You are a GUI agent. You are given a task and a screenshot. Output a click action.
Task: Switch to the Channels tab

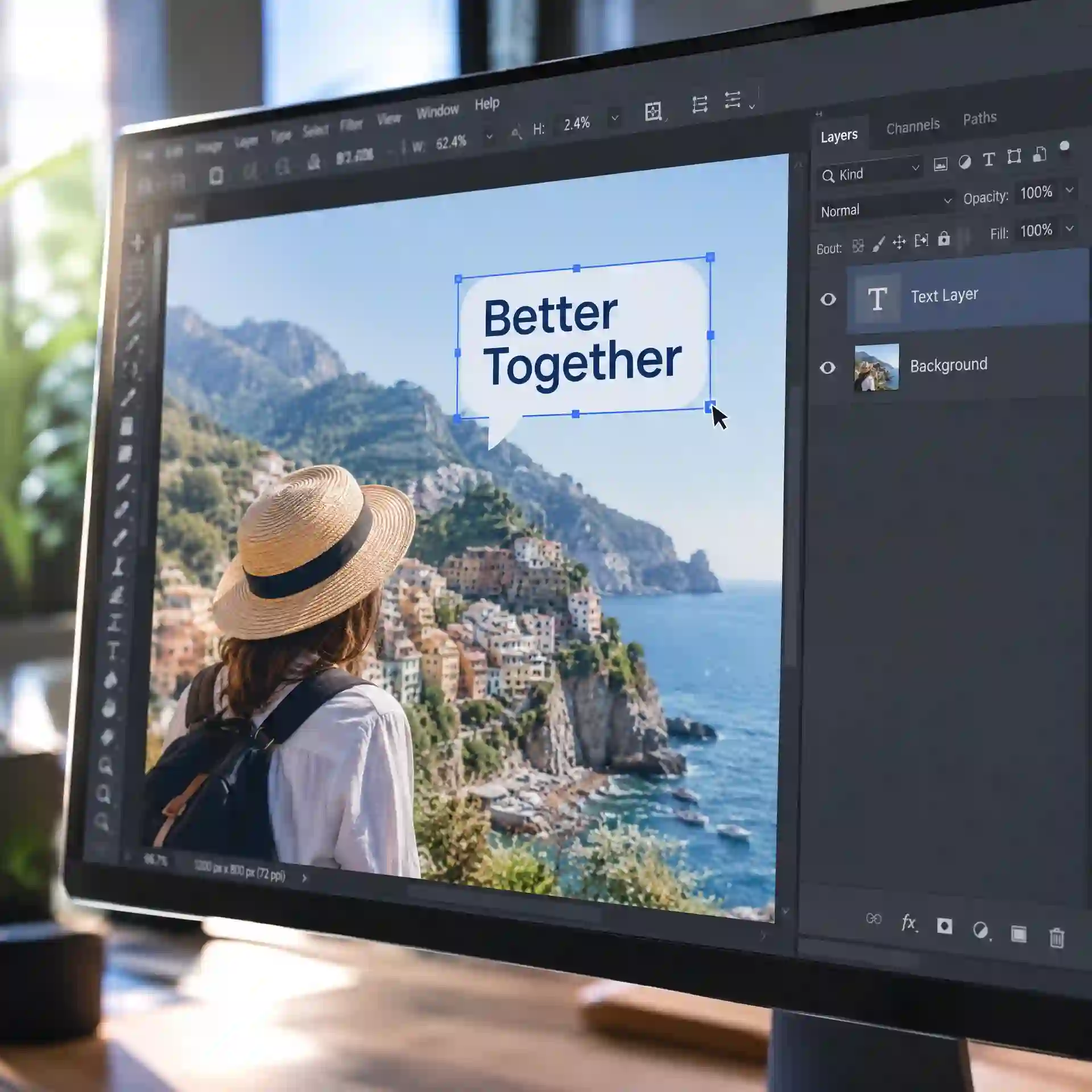(913, 127)
